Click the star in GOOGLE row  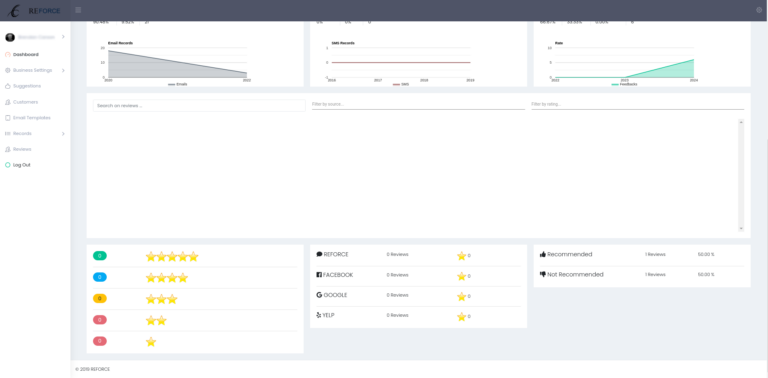[x=461, y=296]
